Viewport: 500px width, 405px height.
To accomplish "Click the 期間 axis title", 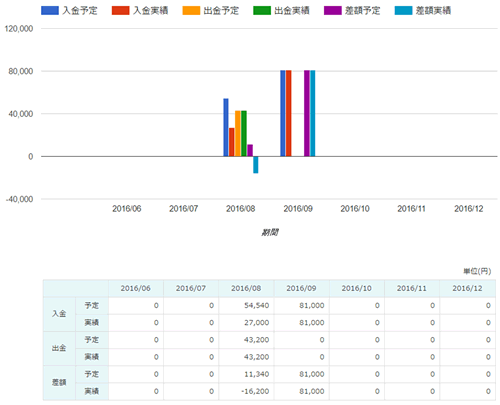I will click(x=270, y=232).
